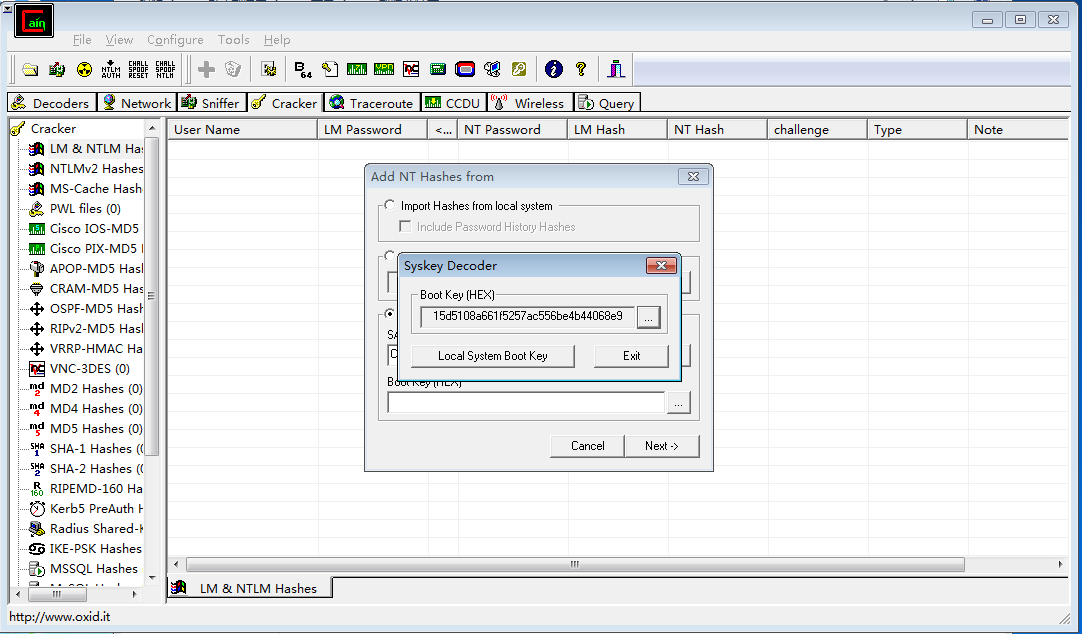Click the Exit door toolbar icon
1082x634 pixels.
[616, 69]
